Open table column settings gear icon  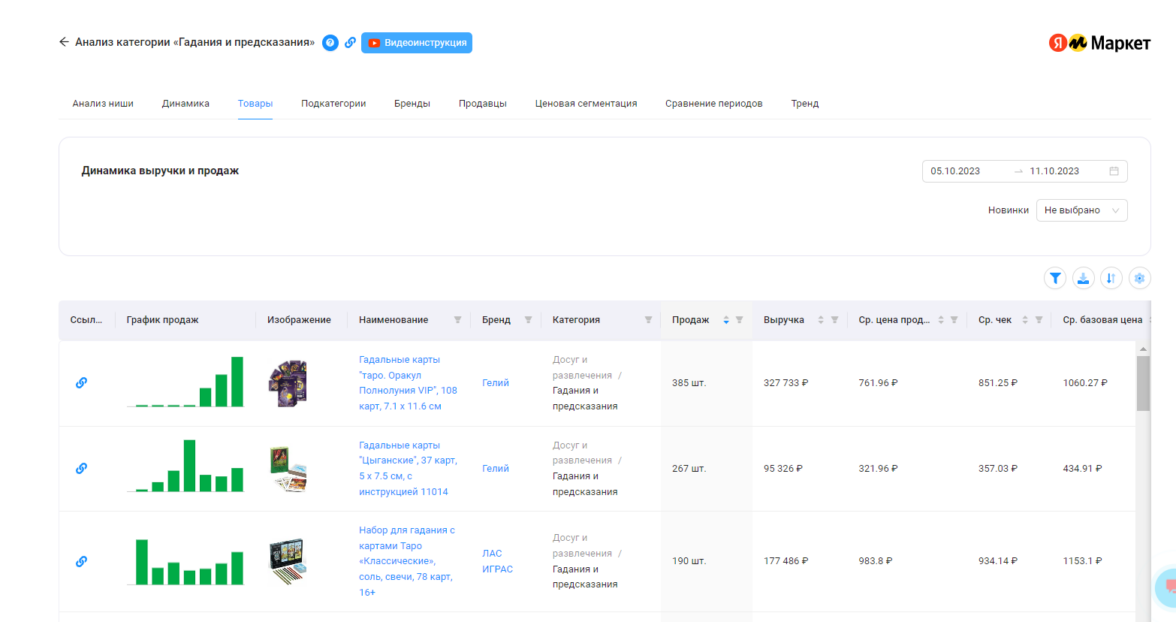(x=1139, y=278)
